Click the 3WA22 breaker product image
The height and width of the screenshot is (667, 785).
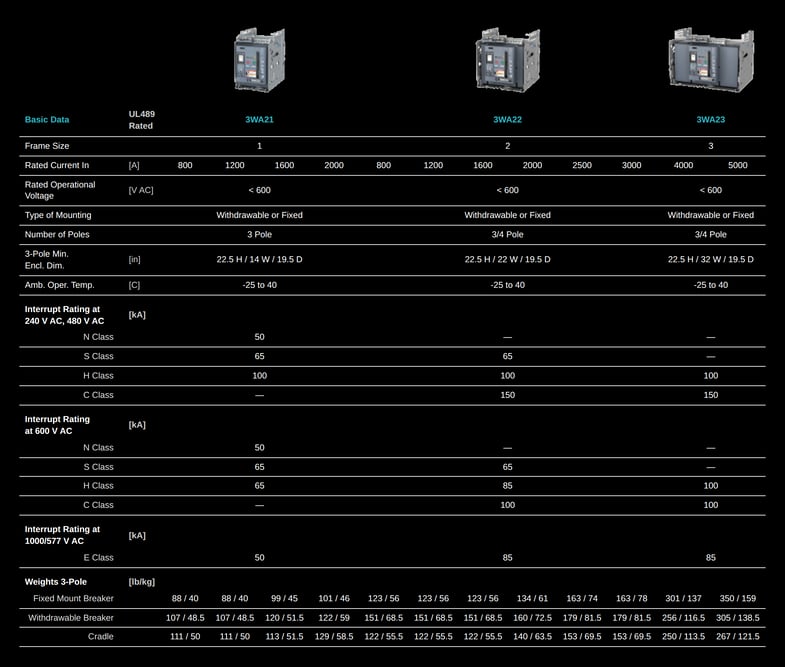tap(508, 60)
